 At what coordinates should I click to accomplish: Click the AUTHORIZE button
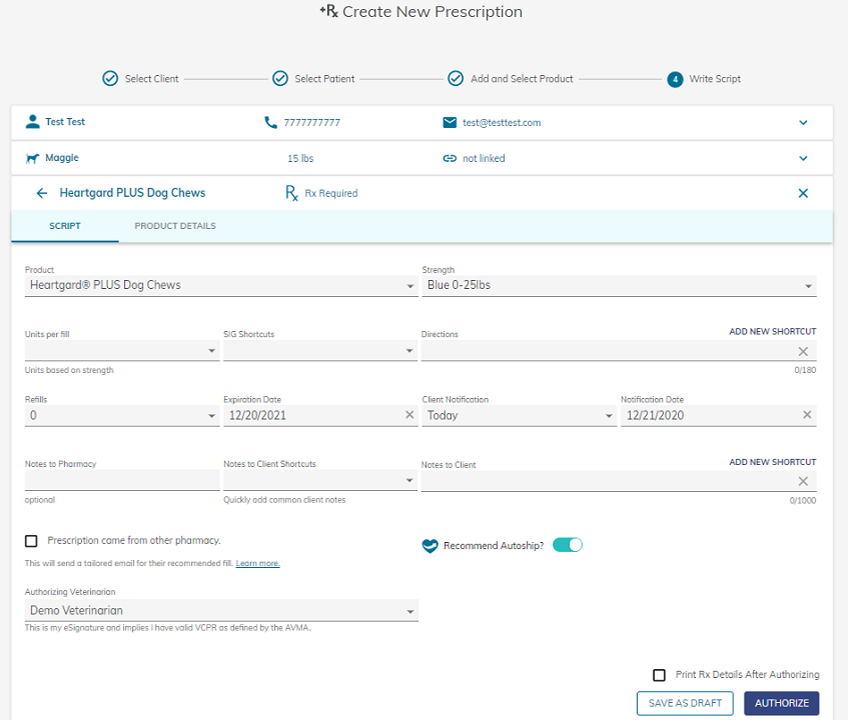tap(781, 703)
